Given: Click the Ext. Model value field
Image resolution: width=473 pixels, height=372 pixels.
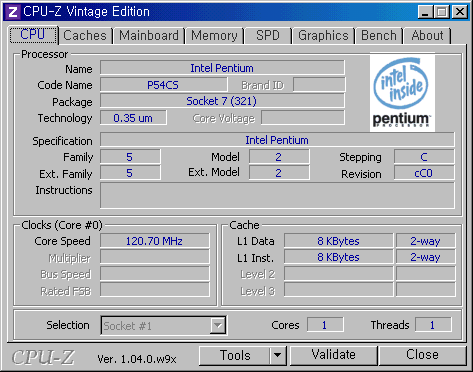Looking at the screenshot, I should click(279, 173).
